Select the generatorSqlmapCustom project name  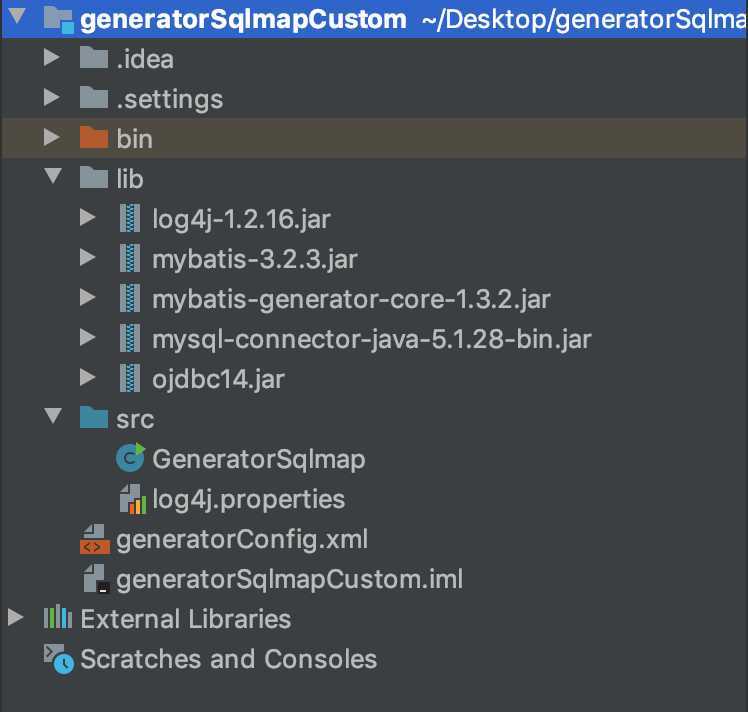click(243, 20)
